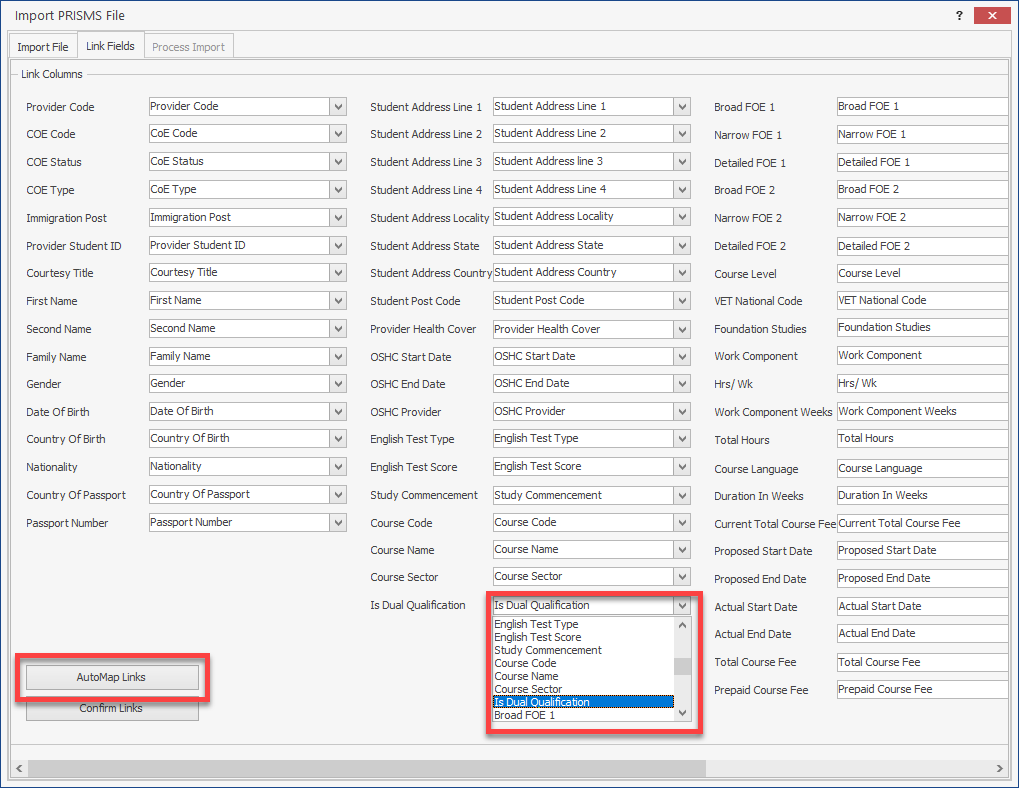Click the AutoMap Links button
The image size is (1019, 788).
[111, 677]
